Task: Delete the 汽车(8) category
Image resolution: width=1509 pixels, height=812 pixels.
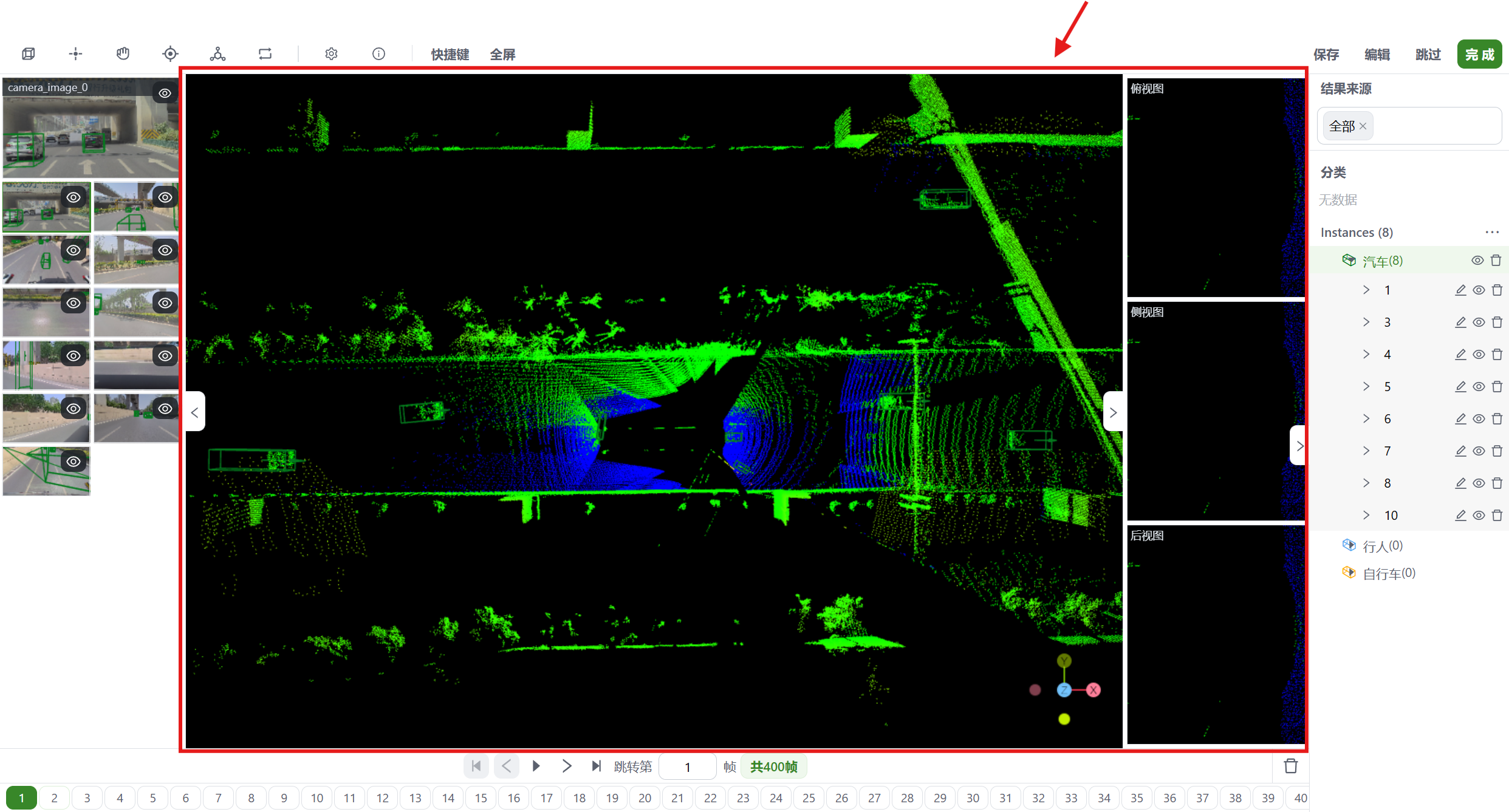Action: (x=1496, y=261)
